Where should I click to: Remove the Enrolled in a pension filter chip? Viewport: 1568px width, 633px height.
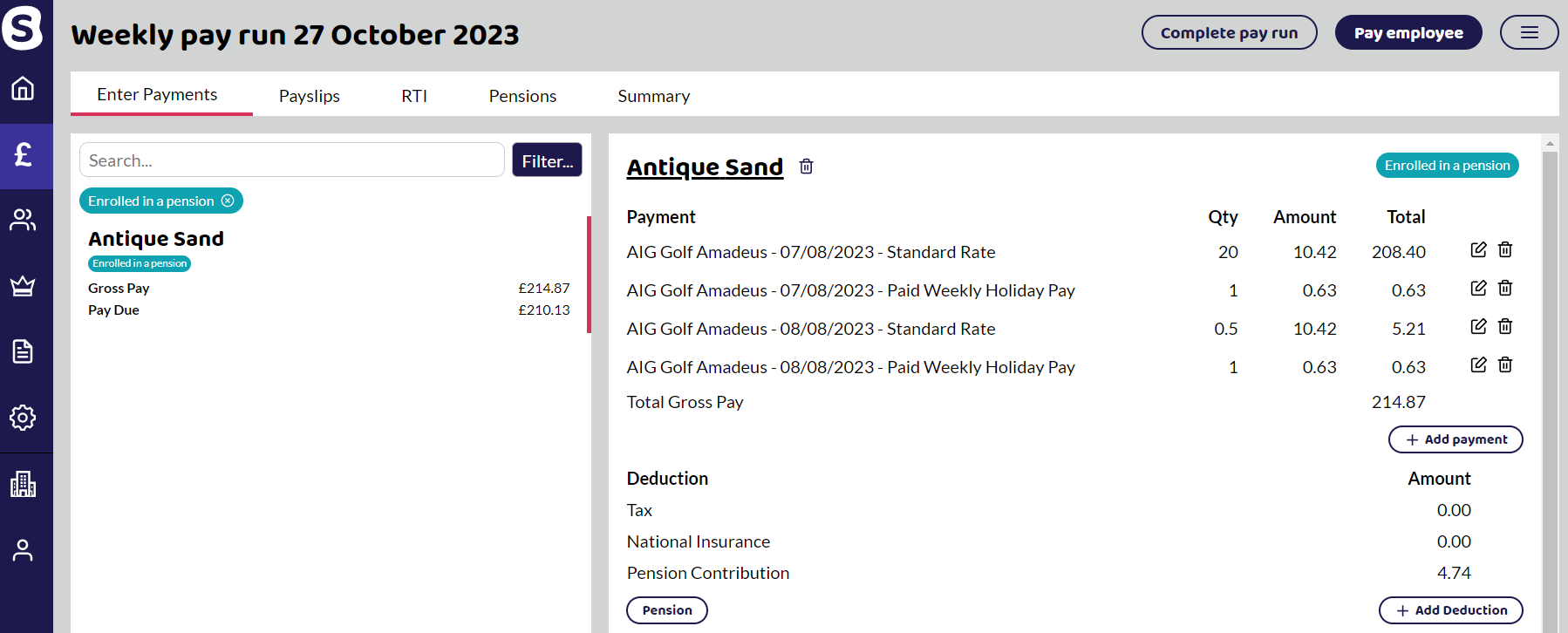[x=228, y=201]
